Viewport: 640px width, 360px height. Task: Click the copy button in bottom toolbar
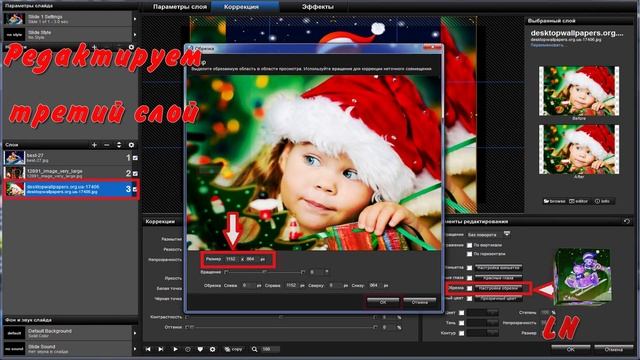[x=233, y=349]
